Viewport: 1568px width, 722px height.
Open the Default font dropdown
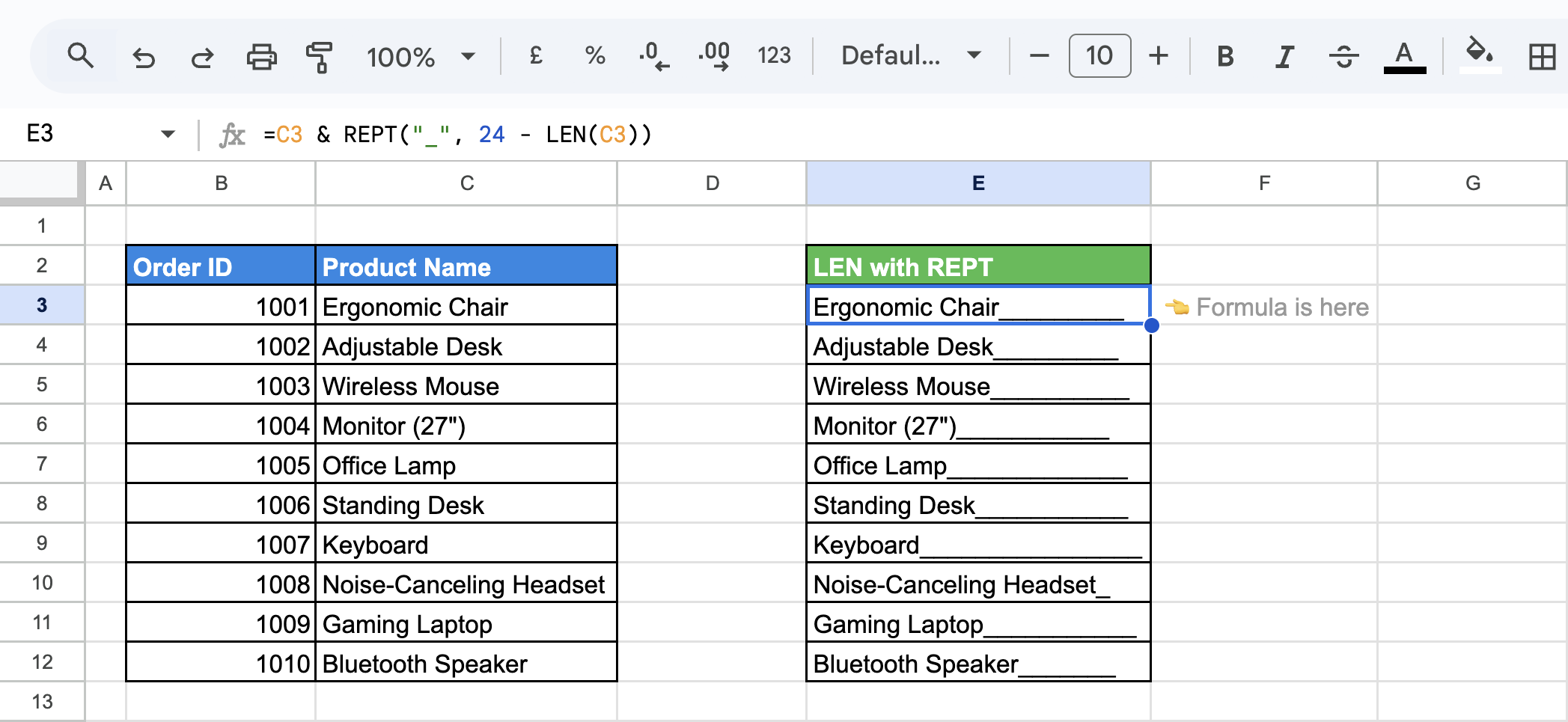[911, 55]
